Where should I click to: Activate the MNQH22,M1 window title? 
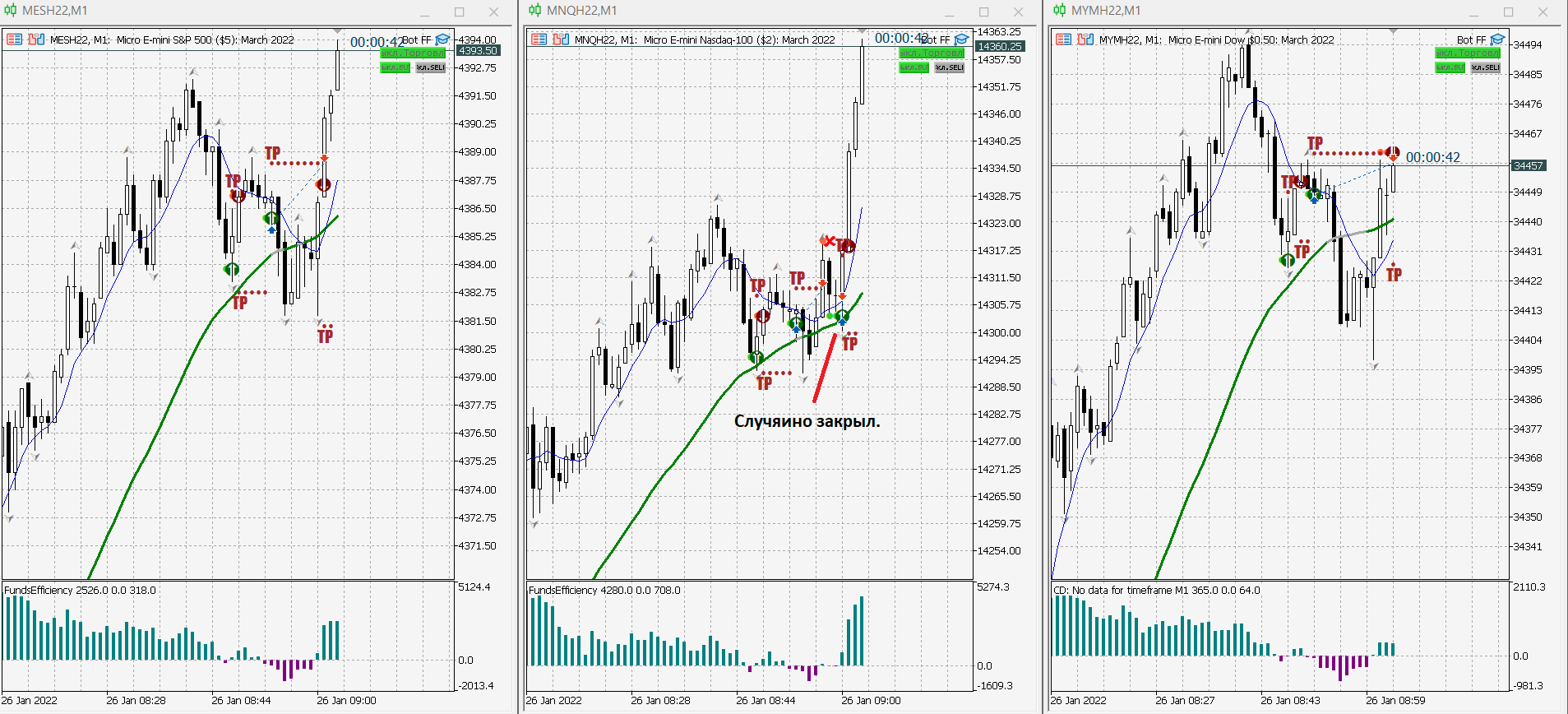582,11
